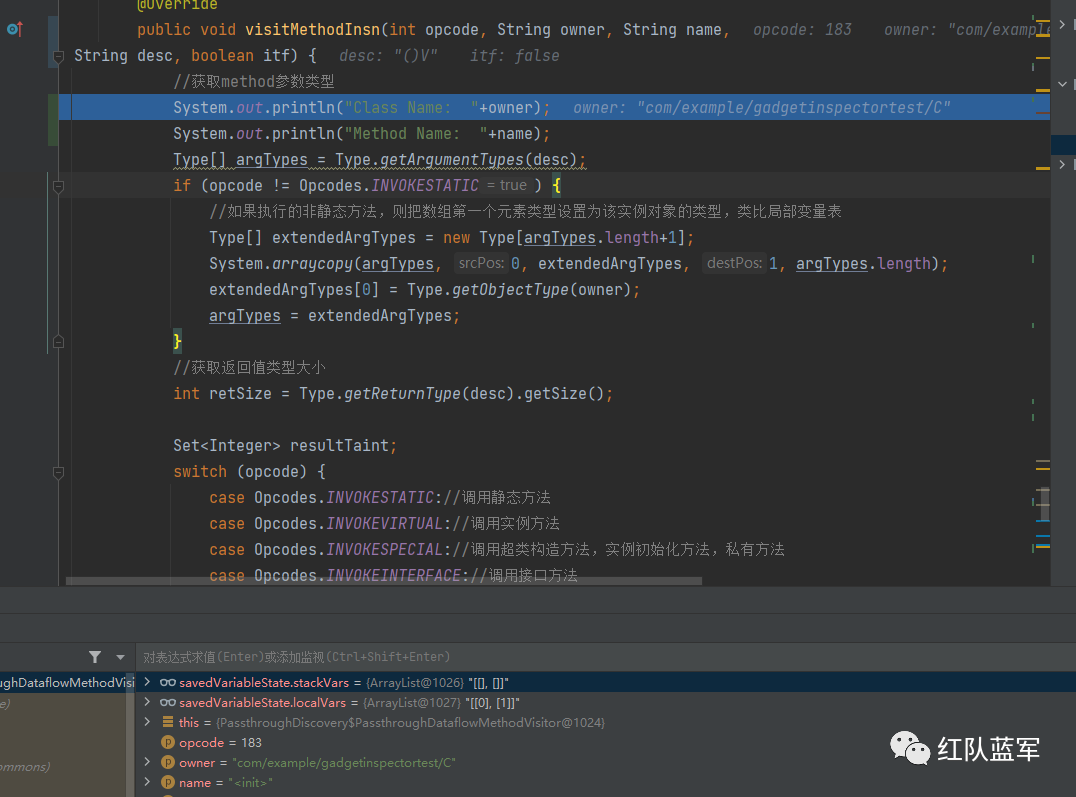
Task: Click case Opcodes.INVOKESTATIC line
Action: pos(379,498)
